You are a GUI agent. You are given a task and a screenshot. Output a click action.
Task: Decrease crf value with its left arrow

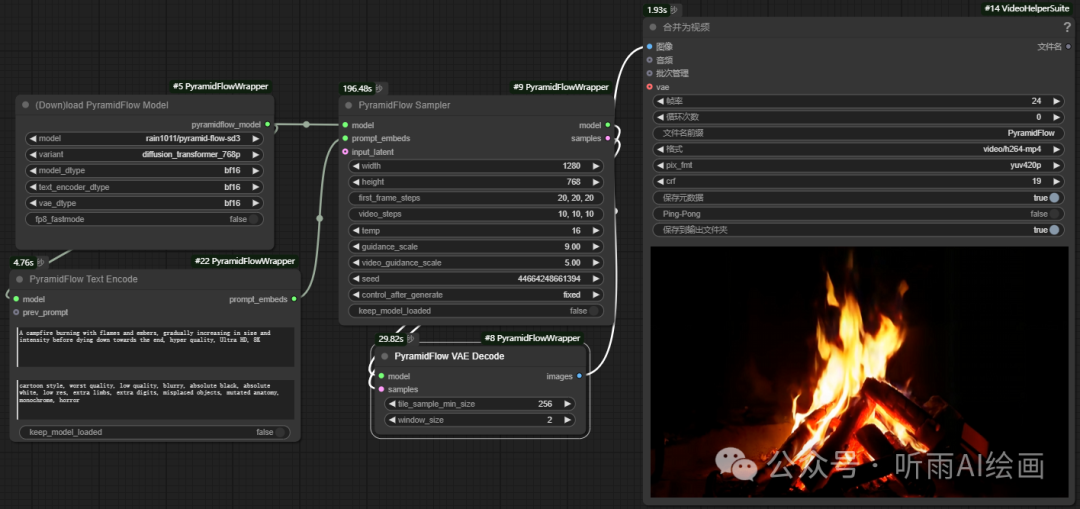(661, 181)
